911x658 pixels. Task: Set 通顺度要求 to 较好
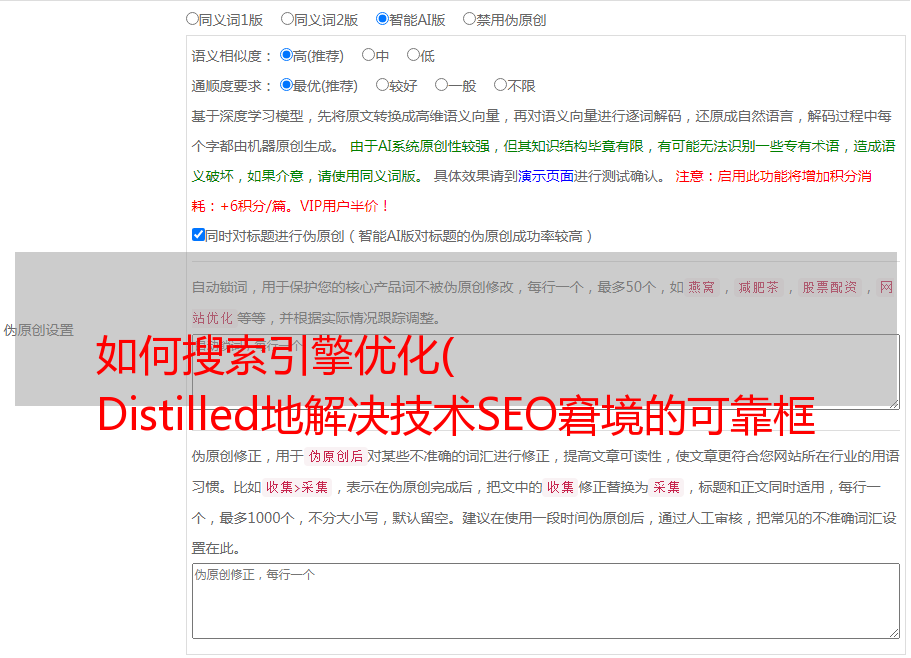[x=382, y=86]
